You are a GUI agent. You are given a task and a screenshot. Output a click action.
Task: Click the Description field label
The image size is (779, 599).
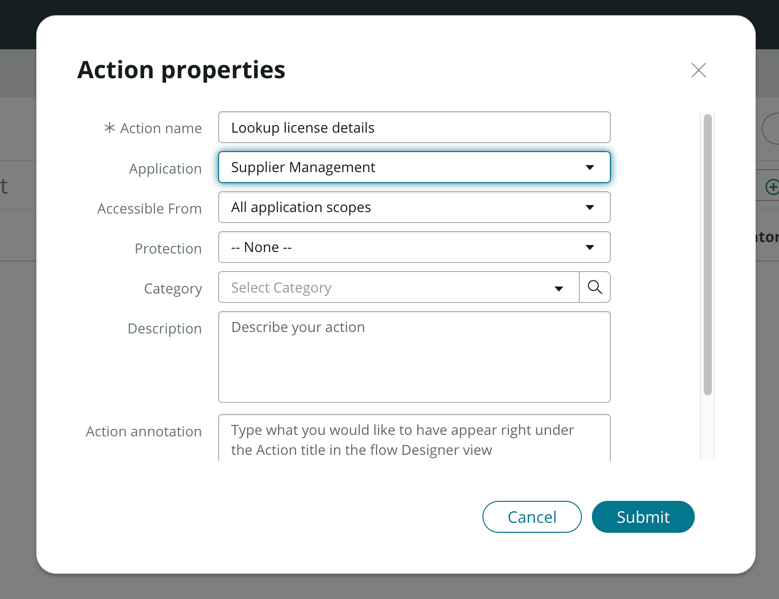click(x=164, y=329)
